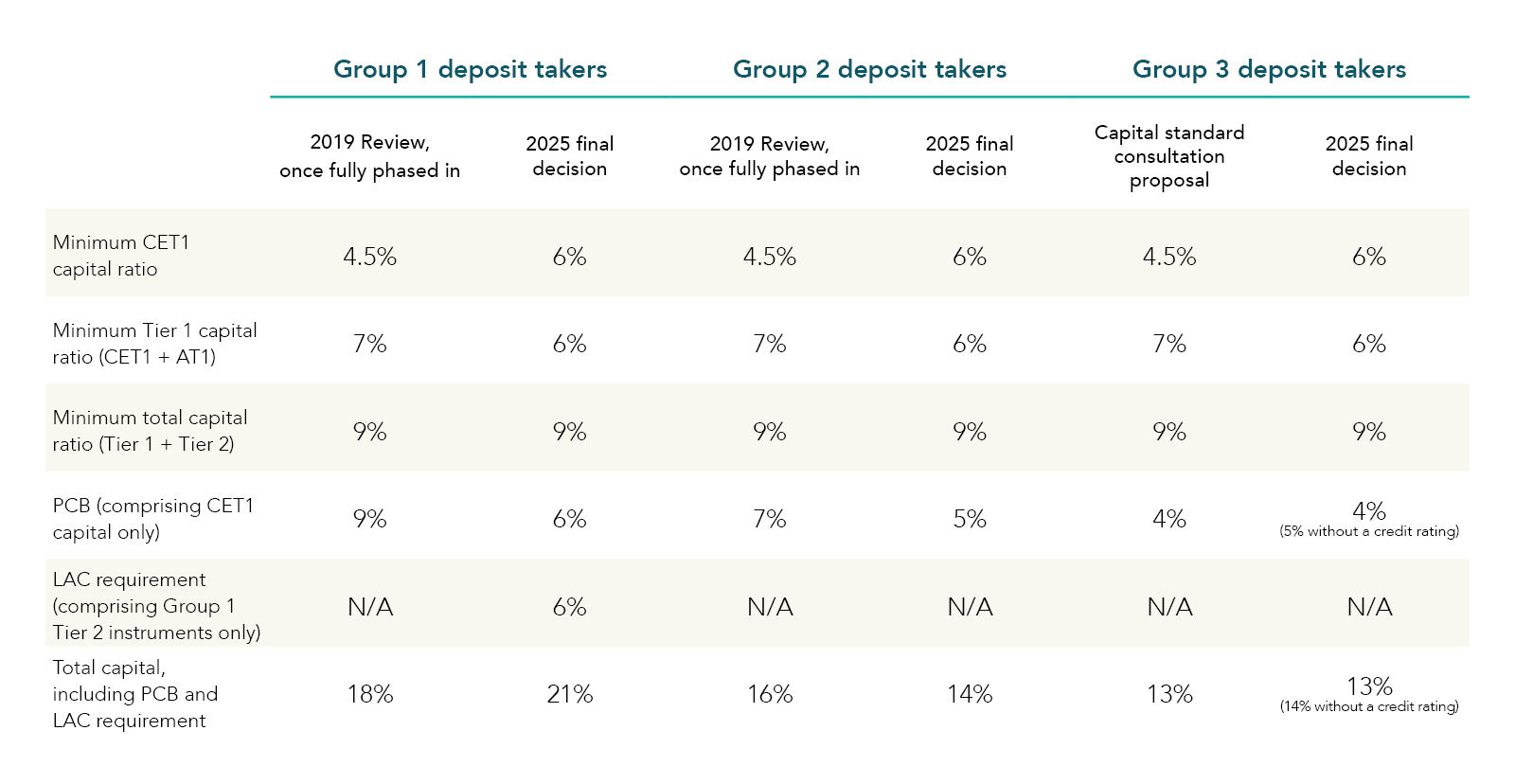Select the Minimum total capital ratio row label
The image size is (1515, 784).
[150, 431]
